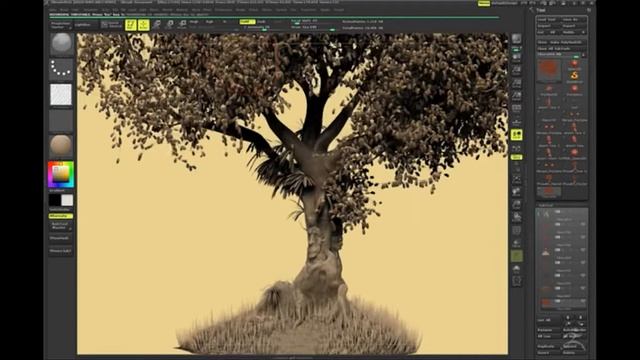Click the Actual size icon
Screen dimensions: 640x360
tap(517, 83)
